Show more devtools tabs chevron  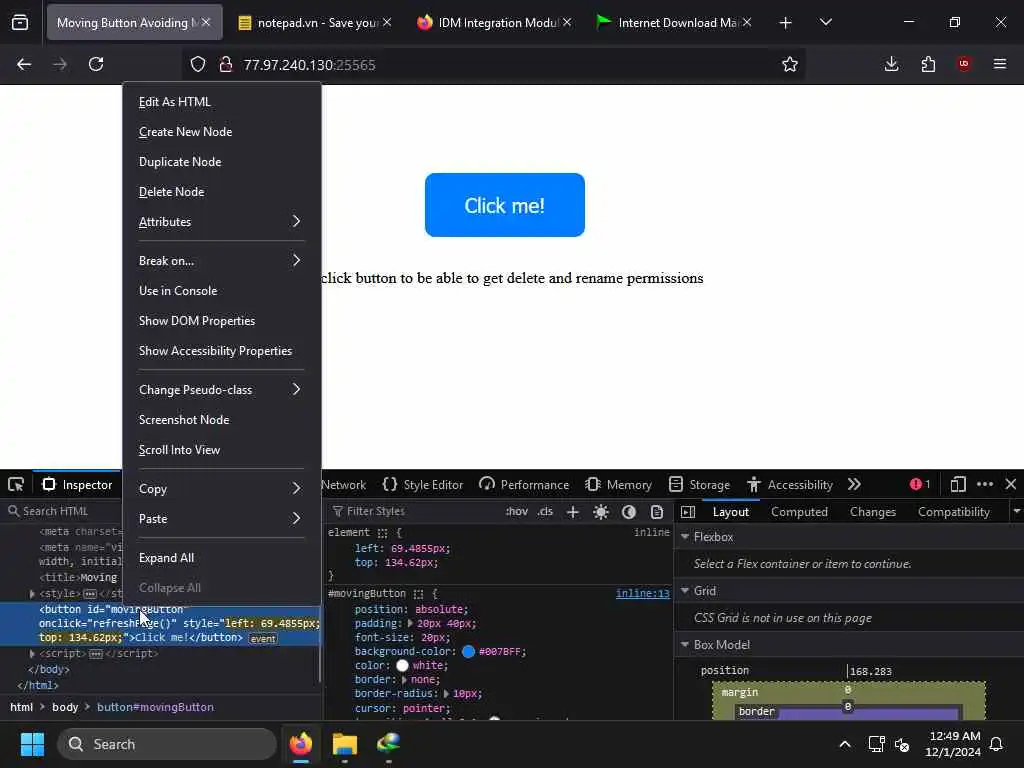coord(854,485)
